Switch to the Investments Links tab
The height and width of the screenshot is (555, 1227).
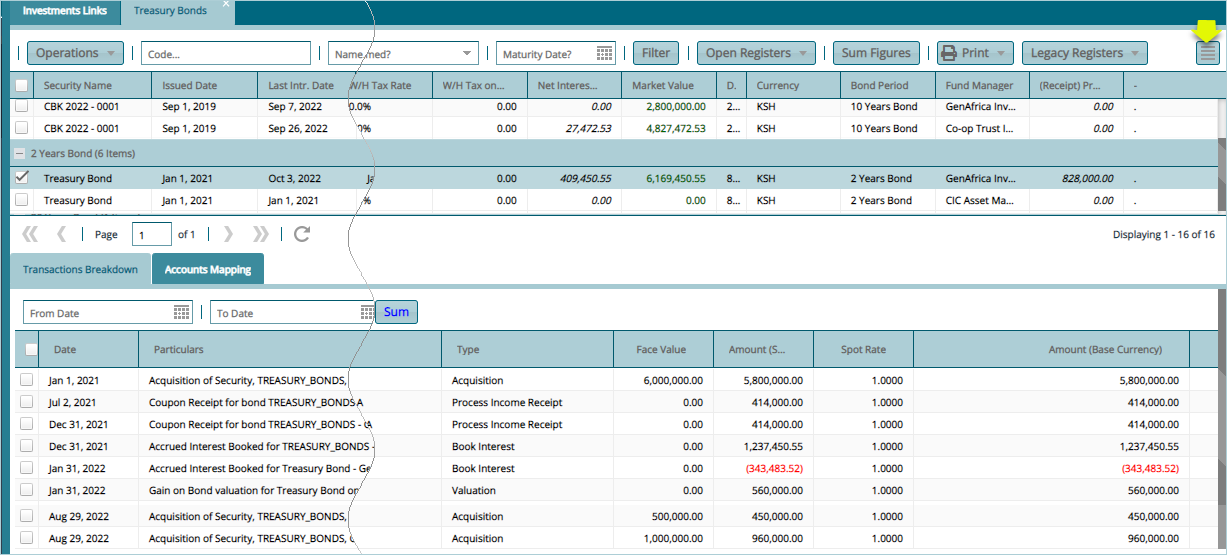tap(65, 11)
